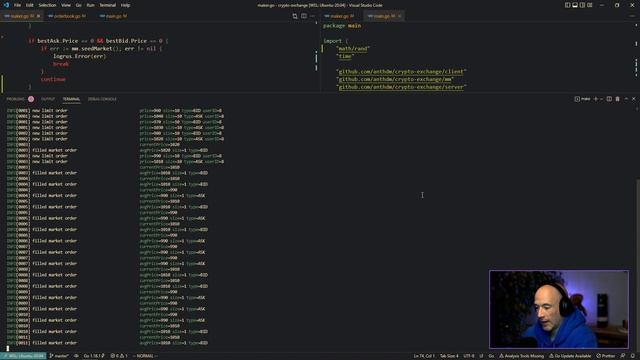
Task: Click the NORMAL vim mode indicator
Action: [145, 356]
